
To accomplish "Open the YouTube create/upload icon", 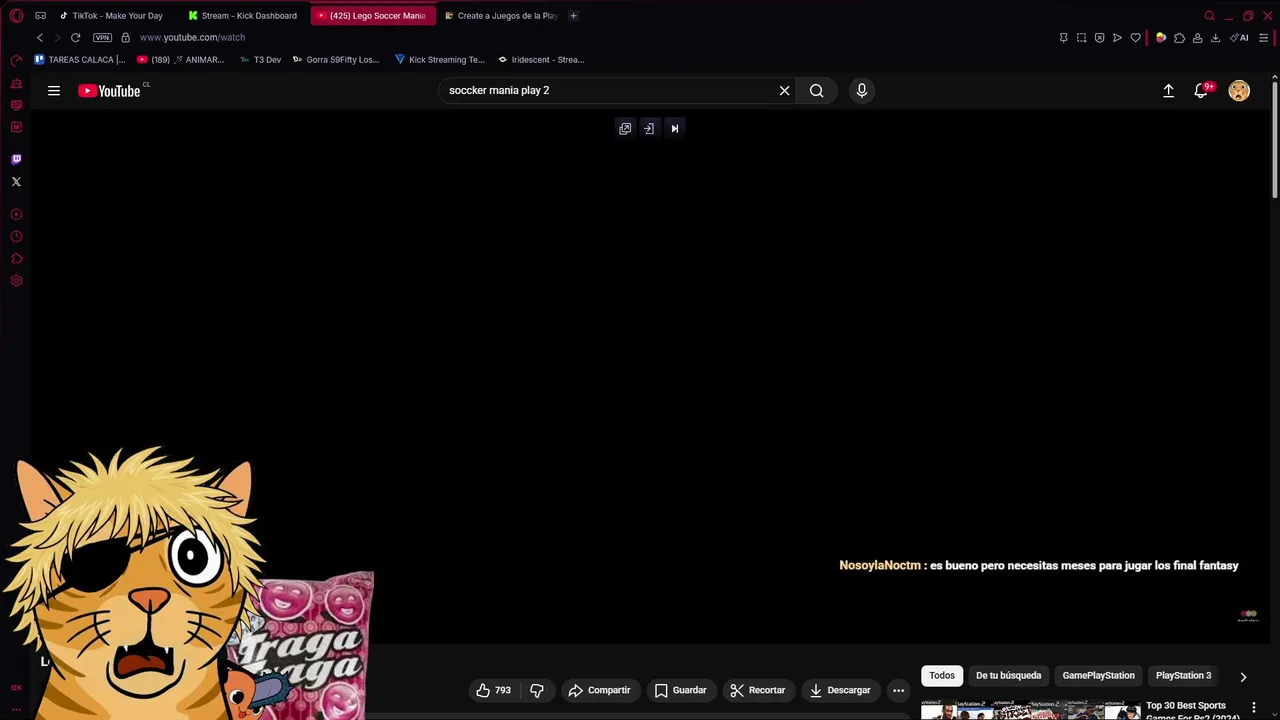I will (x=1168, y=91).
